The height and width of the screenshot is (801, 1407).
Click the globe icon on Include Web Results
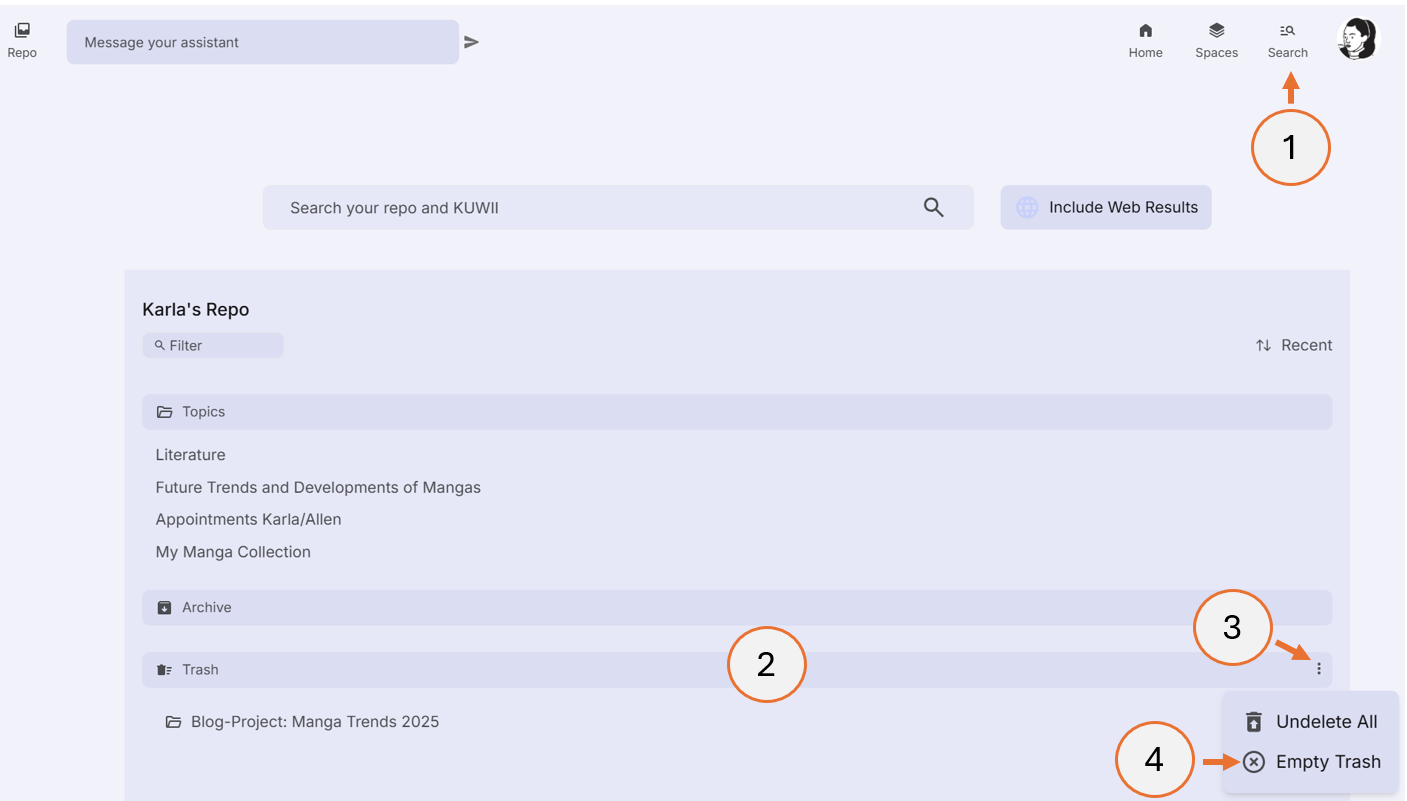click(x=1026, y=207)
